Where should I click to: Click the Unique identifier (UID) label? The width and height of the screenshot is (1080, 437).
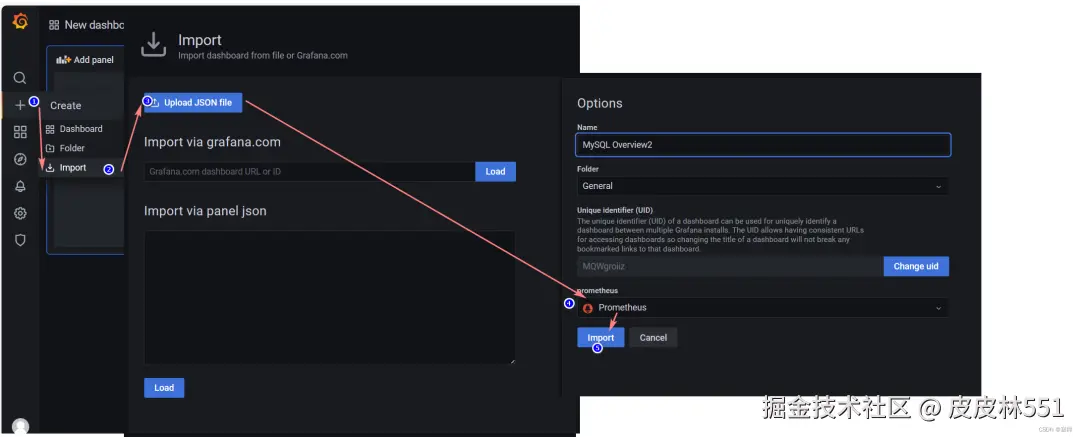point(615,210)
